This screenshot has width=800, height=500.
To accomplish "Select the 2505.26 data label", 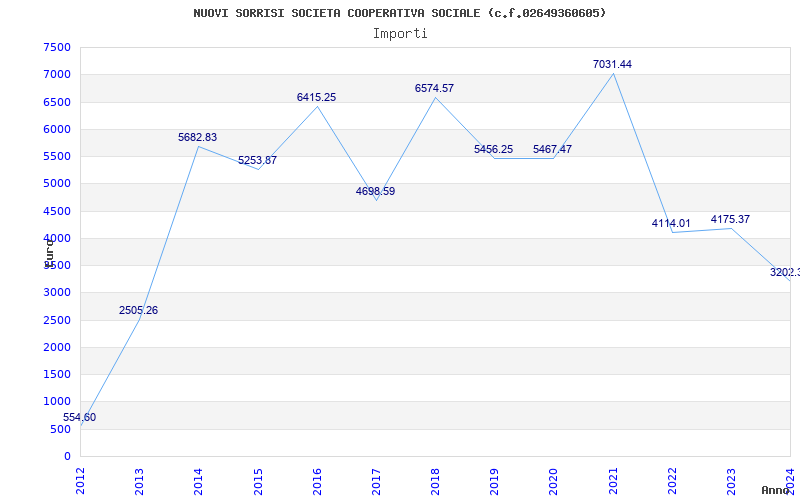I will tap(138, 310).
